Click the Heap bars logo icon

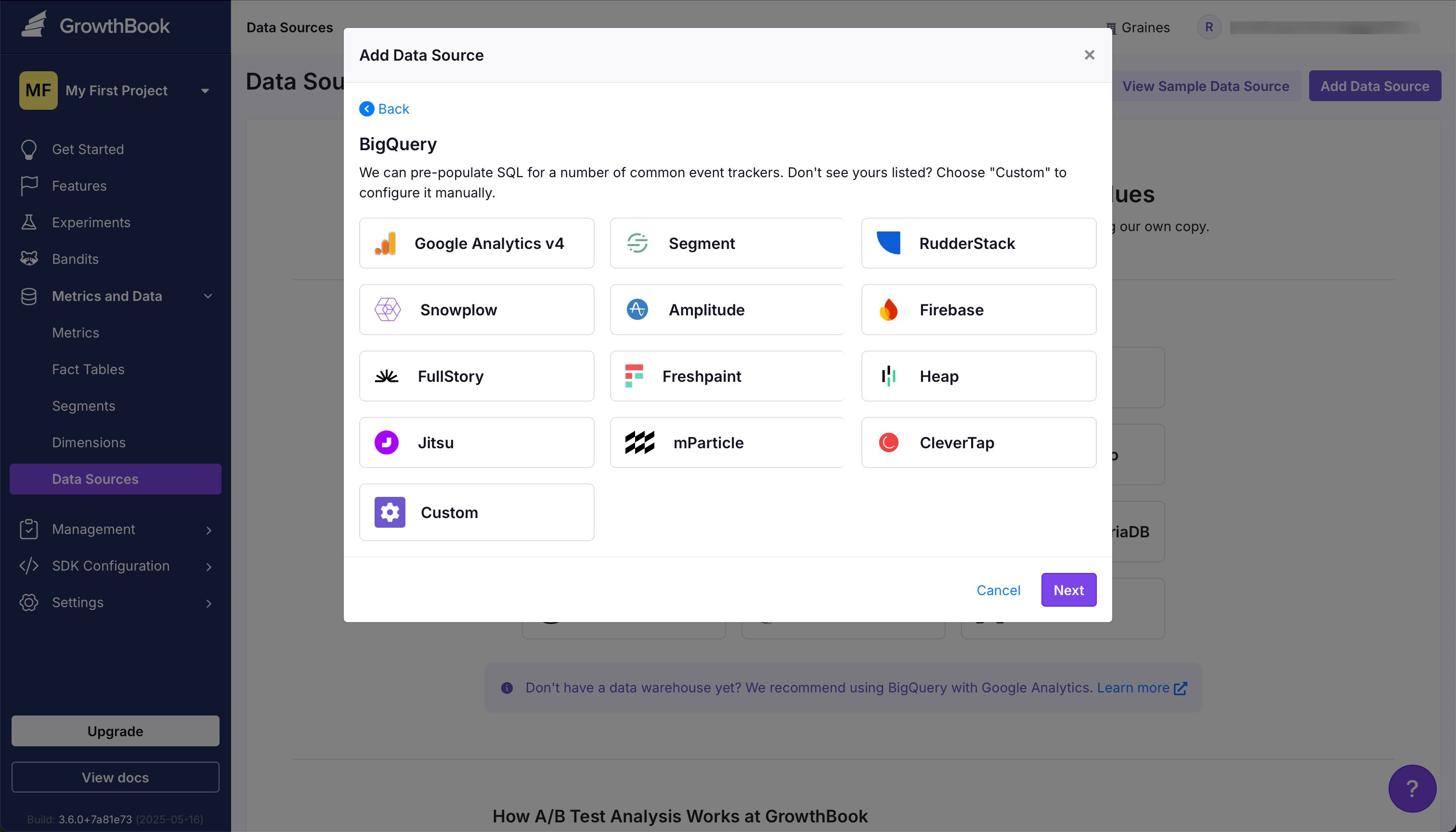tap(888, 376)
